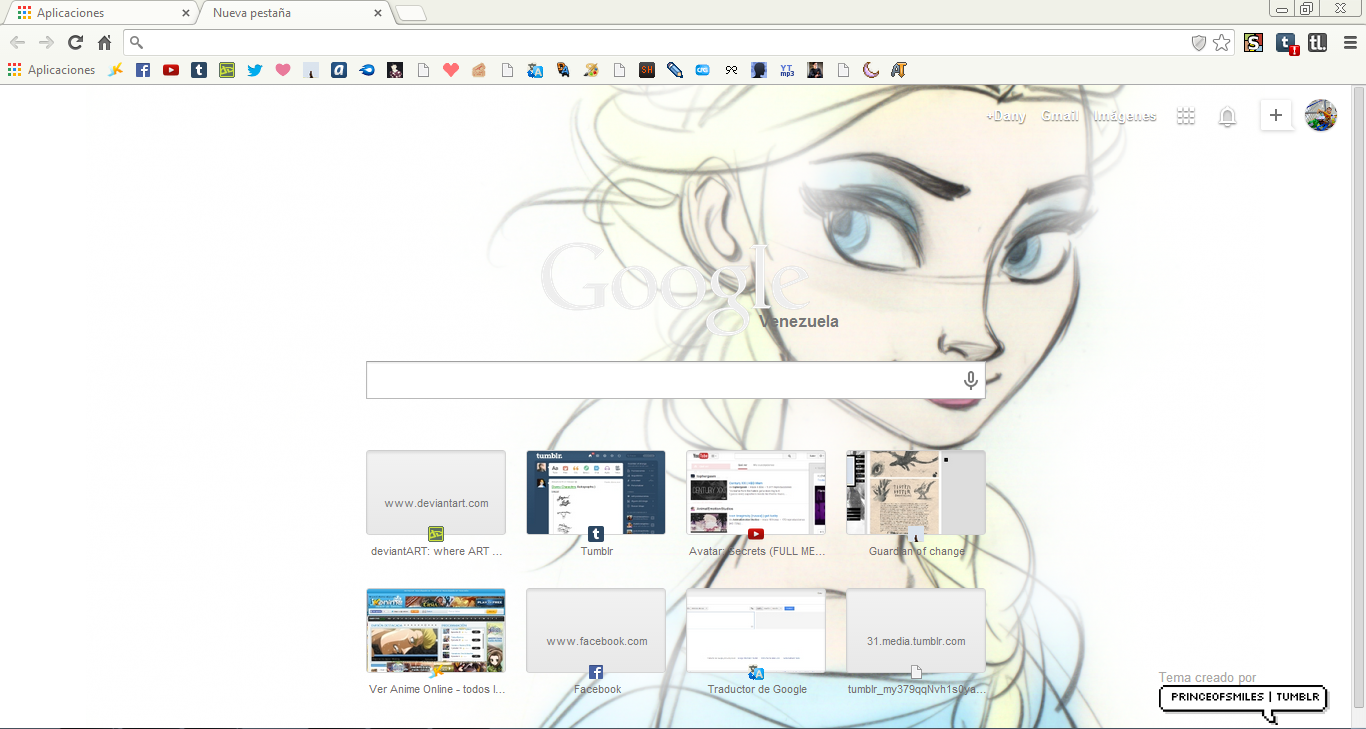Click the Google+ share plus button
The height and width of the screenshot is (729, 1366).
(x=1276, y=115)
